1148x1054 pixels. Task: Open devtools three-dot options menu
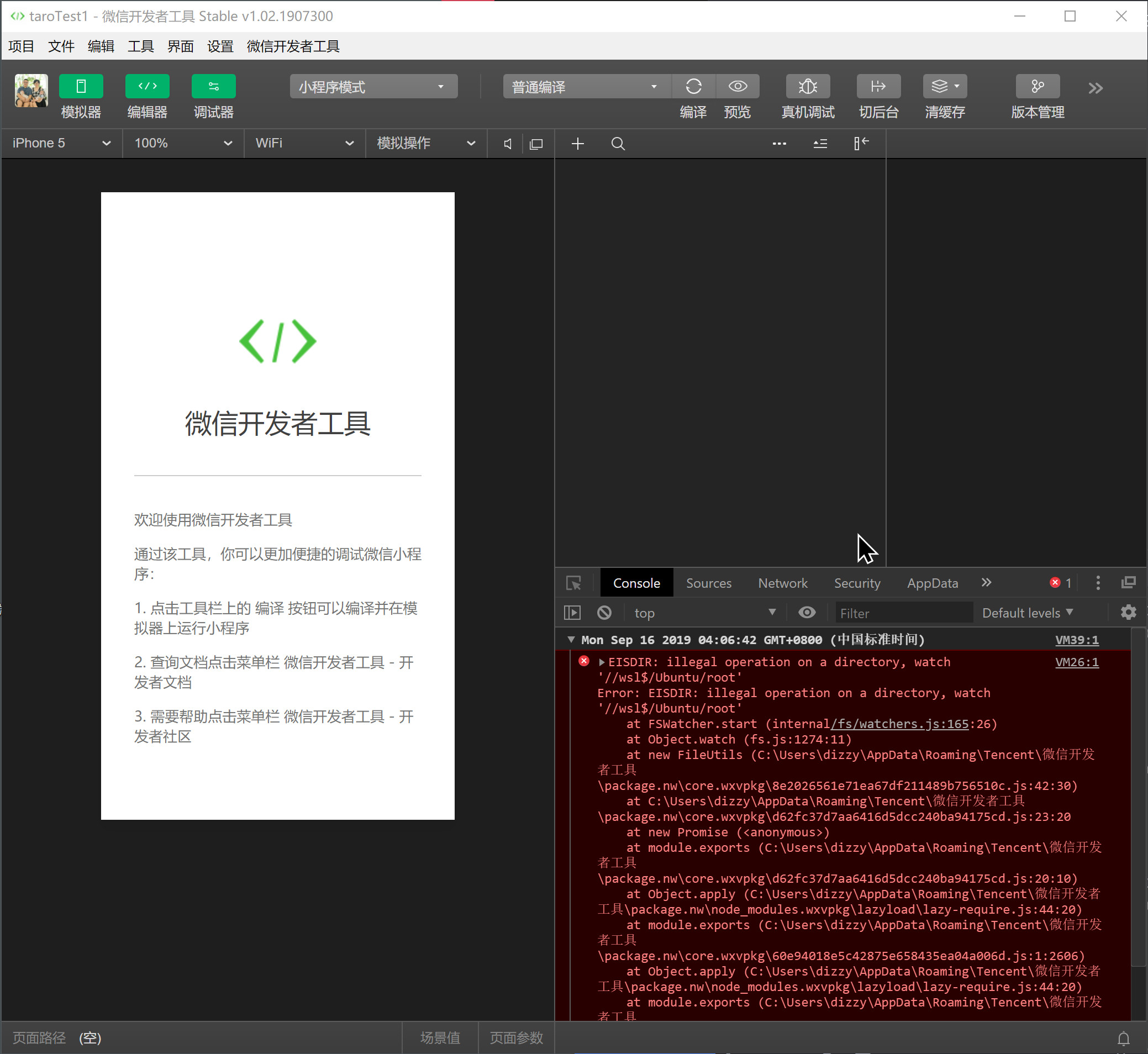click(1098, 583)
